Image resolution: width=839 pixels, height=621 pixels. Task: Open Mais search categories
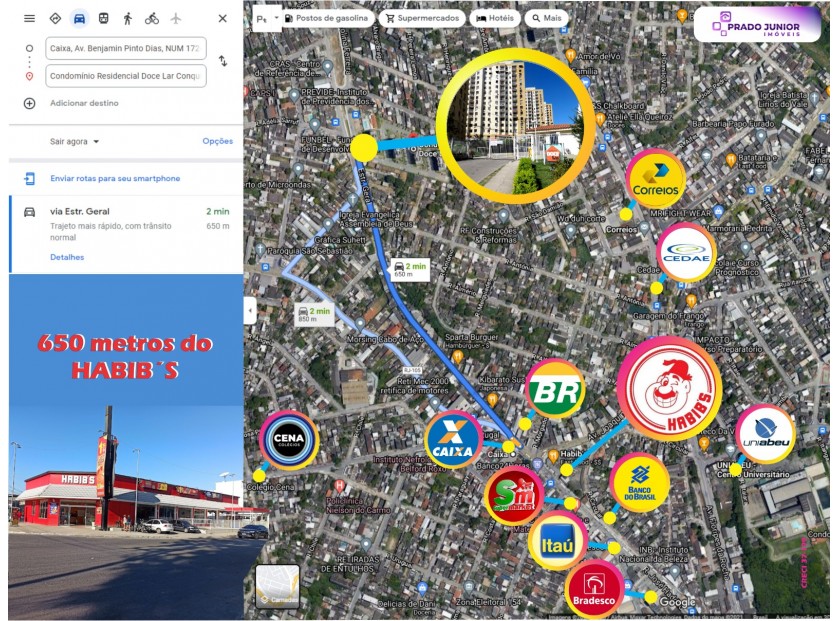pyautogui.click(x=546, y=18)
